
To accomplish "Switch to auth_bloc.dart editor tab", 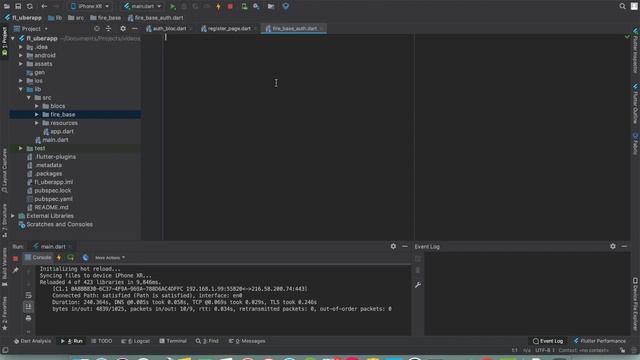I will (x=169, y=29).
